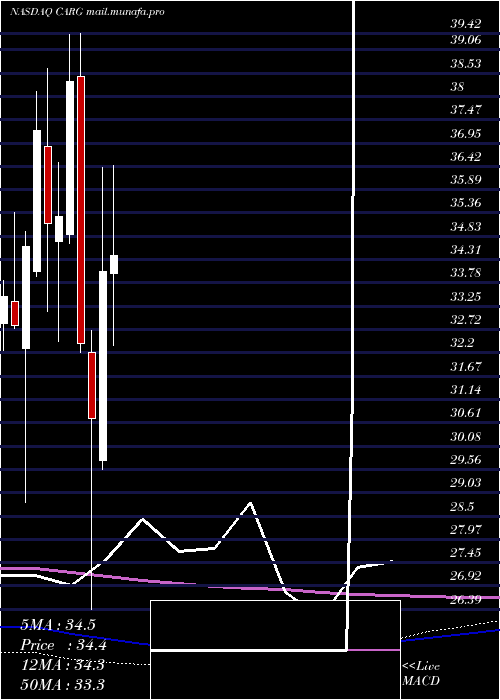Image resolution: width=500 pixels, height=700 pixels.
Task: Click the 26.39 price axis label
Action: coord(466,599)
